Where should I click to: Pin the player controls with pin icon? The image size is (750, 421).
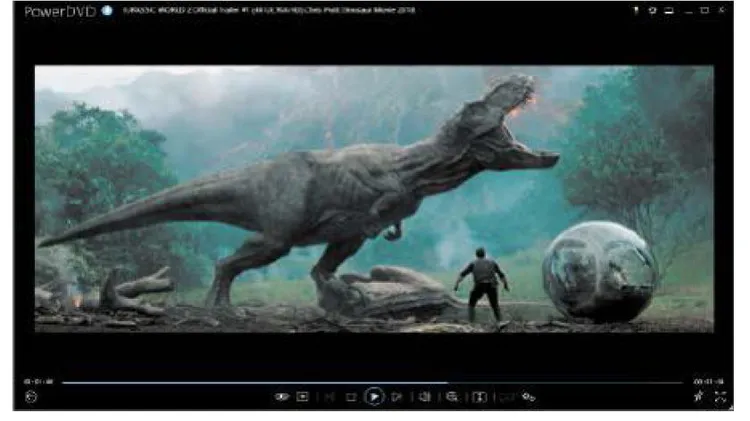[x=699, y=396]
